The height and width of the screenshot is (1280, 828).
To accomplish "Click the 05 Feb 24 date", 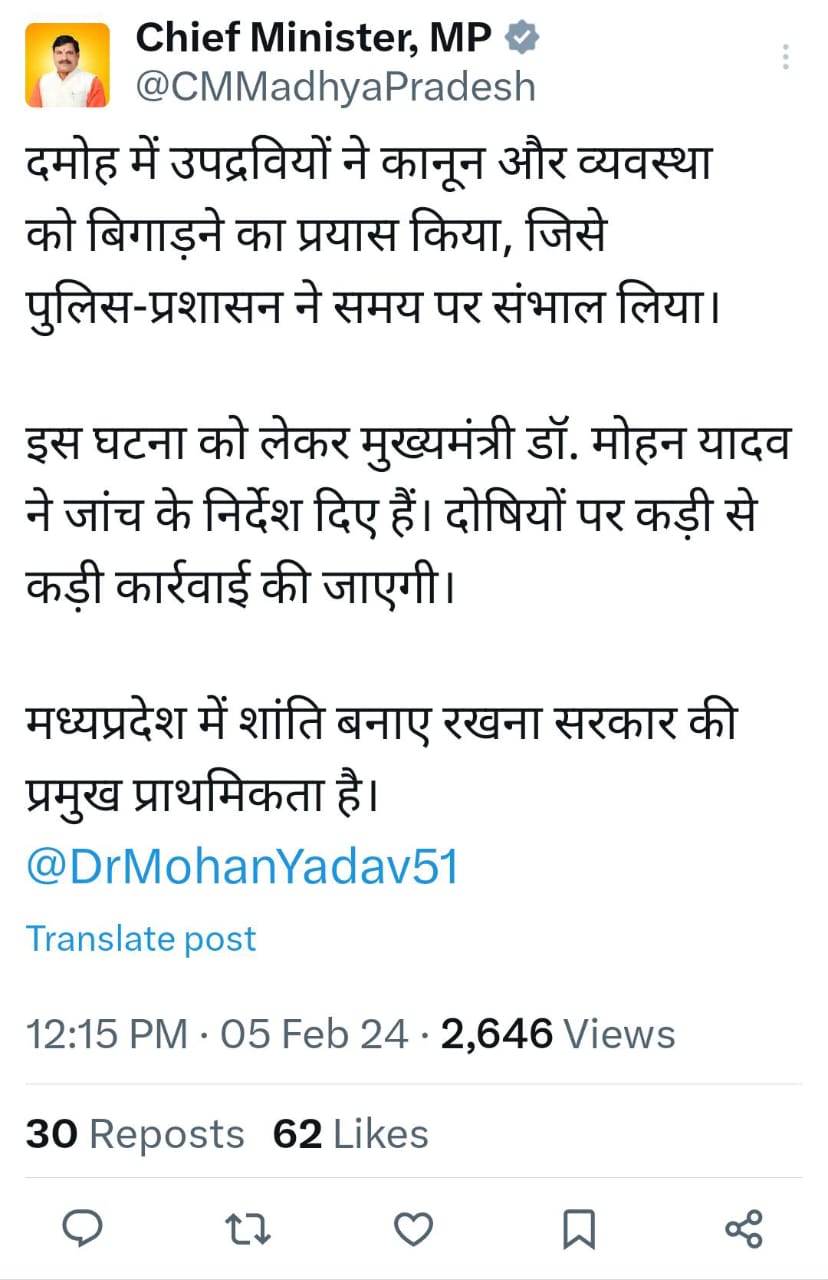I will pyautogui.click(x=314, y=1033).
